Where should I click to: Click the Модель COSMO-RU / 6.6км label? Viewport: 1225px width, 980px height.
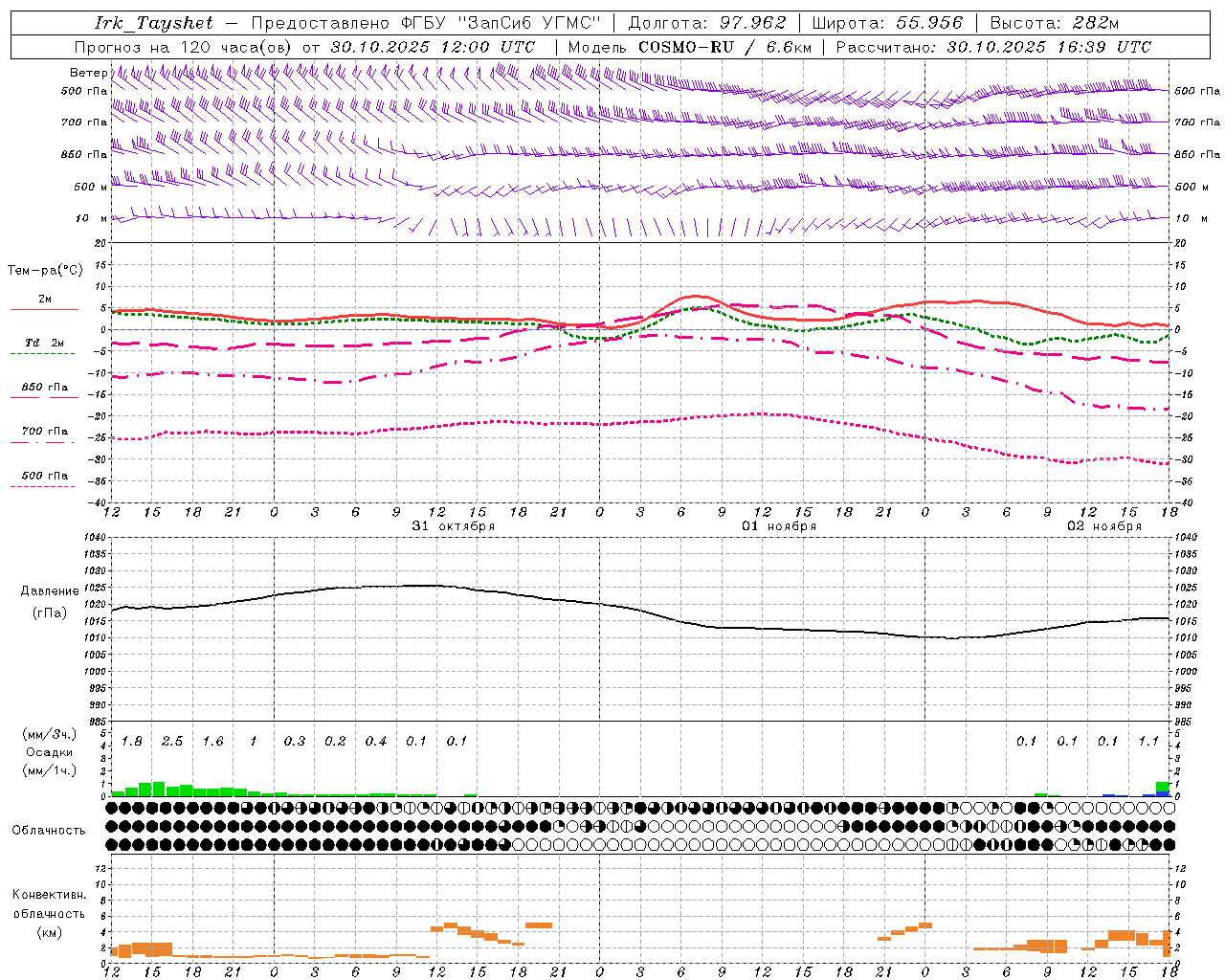click(690, 46)
